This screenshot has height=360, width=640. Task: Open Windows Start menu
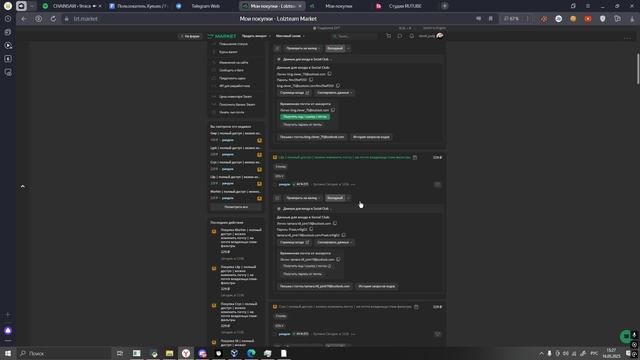coord(8,353)
